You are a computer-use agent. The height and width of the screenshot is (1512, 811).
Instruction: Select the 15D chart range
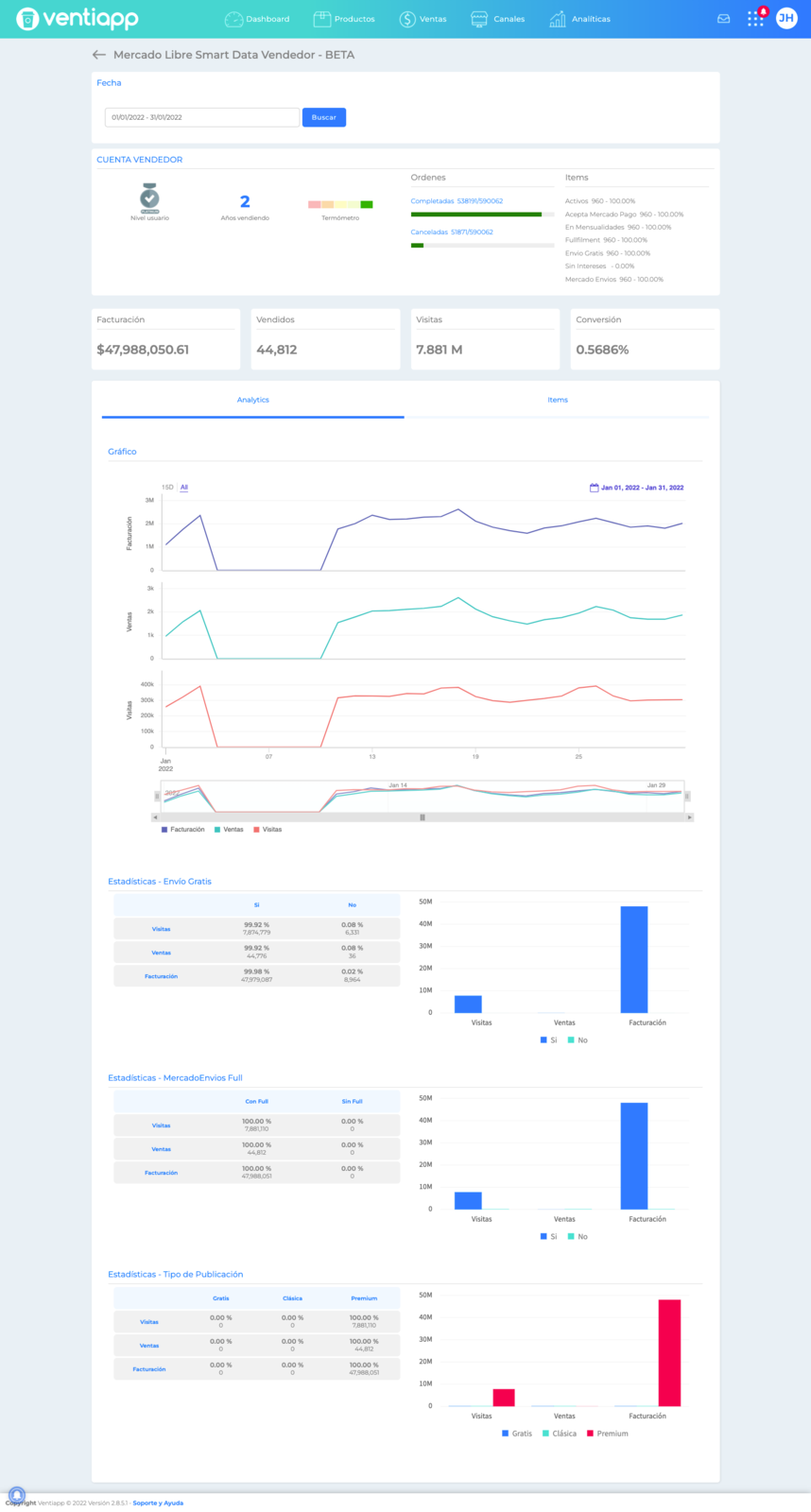point(167,488)
